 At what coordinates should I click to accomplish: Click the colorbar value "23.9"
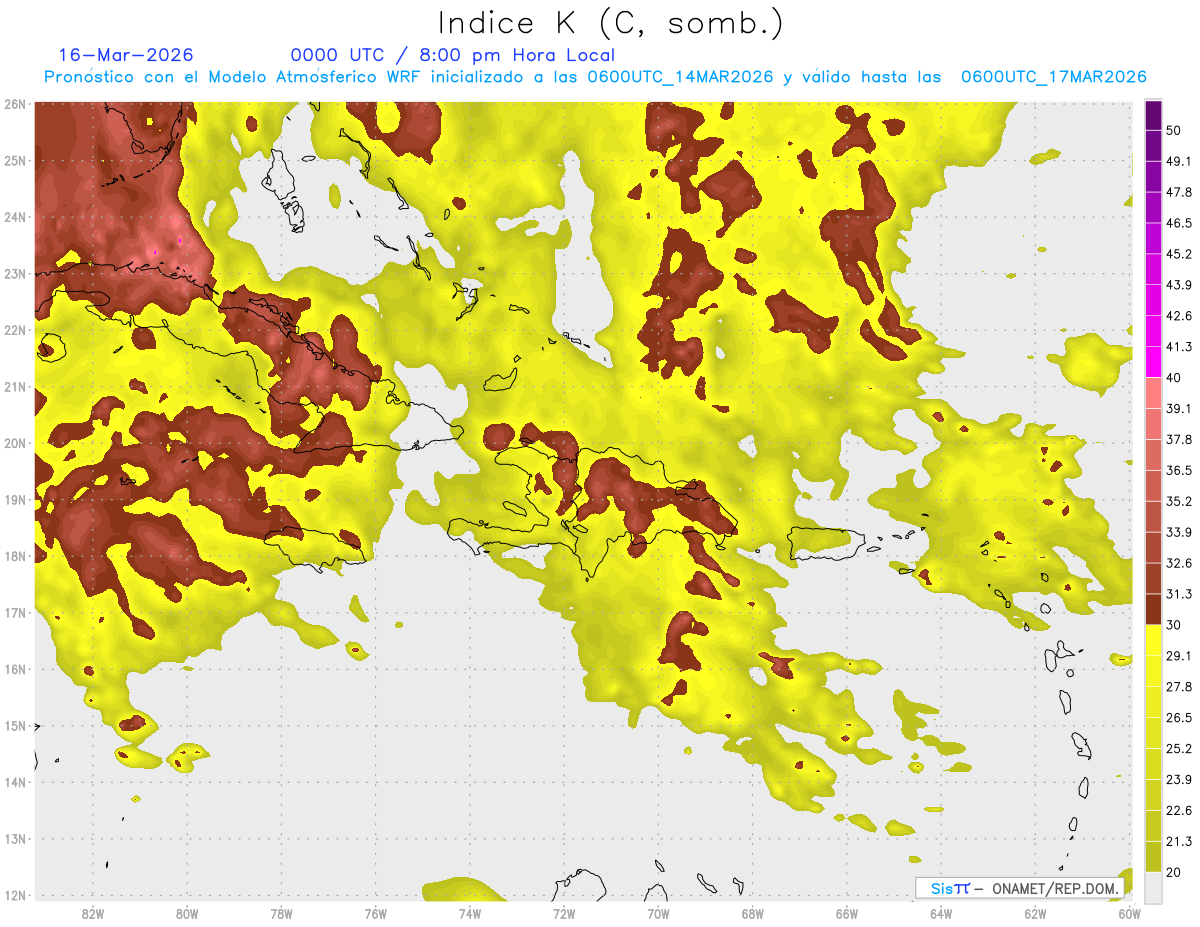point(1179,779)
